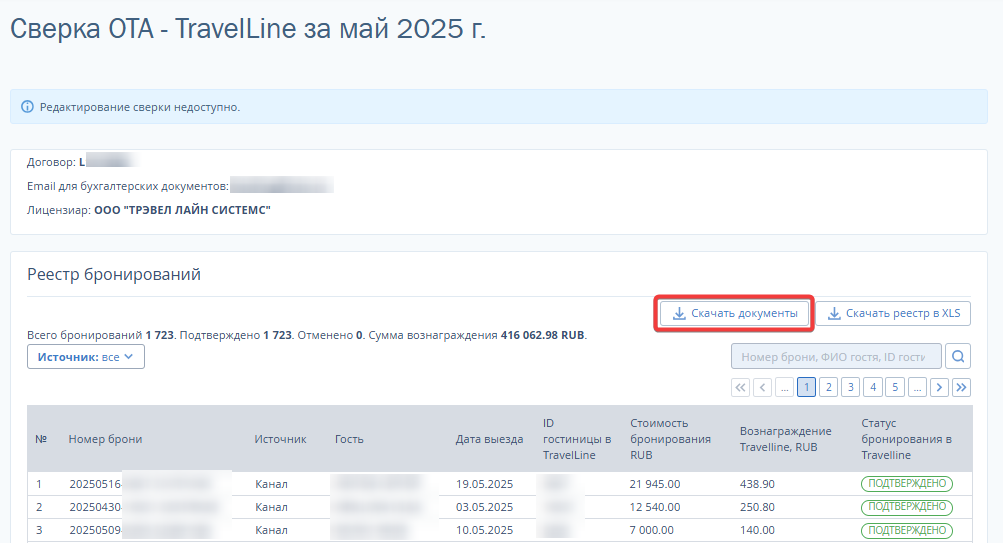Click the "Гость" column header
This screenshot has width=1003, height=543.
(x=349, y=439)
